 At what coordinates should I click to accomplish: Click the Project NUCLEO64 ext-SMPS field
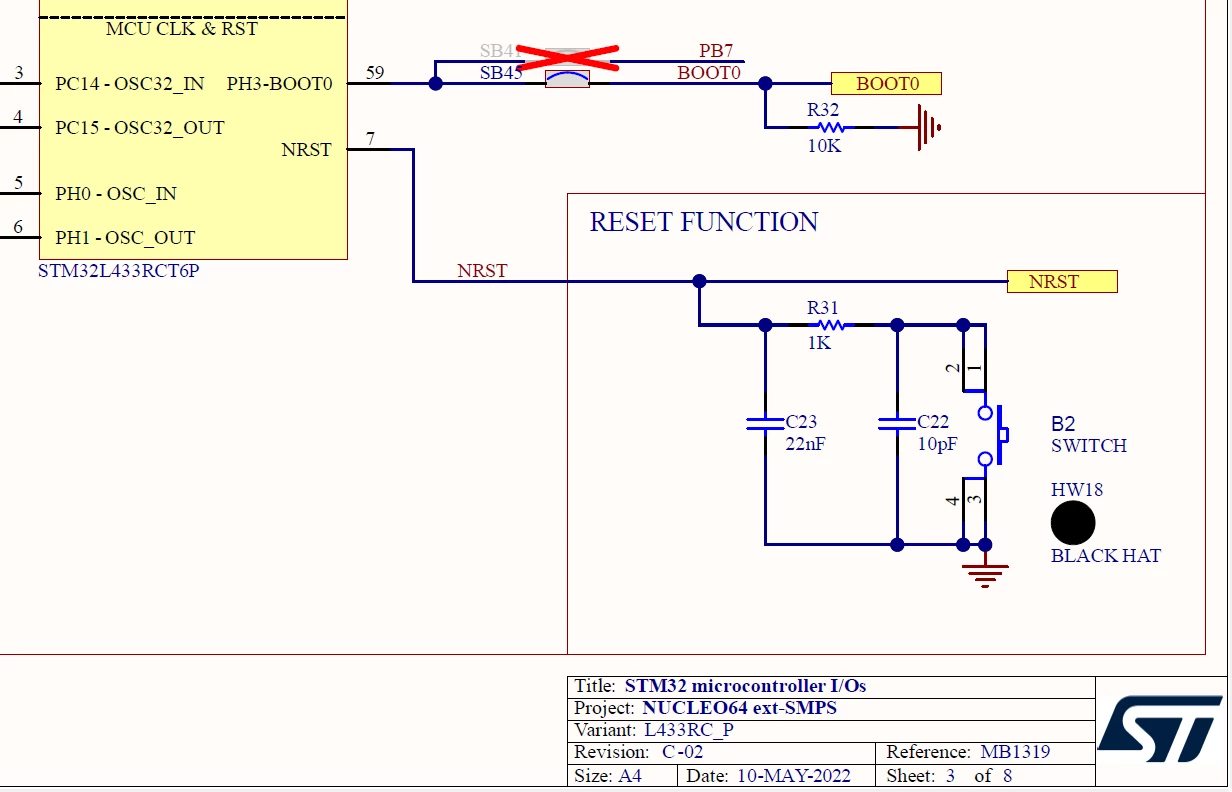click(832, 708)
